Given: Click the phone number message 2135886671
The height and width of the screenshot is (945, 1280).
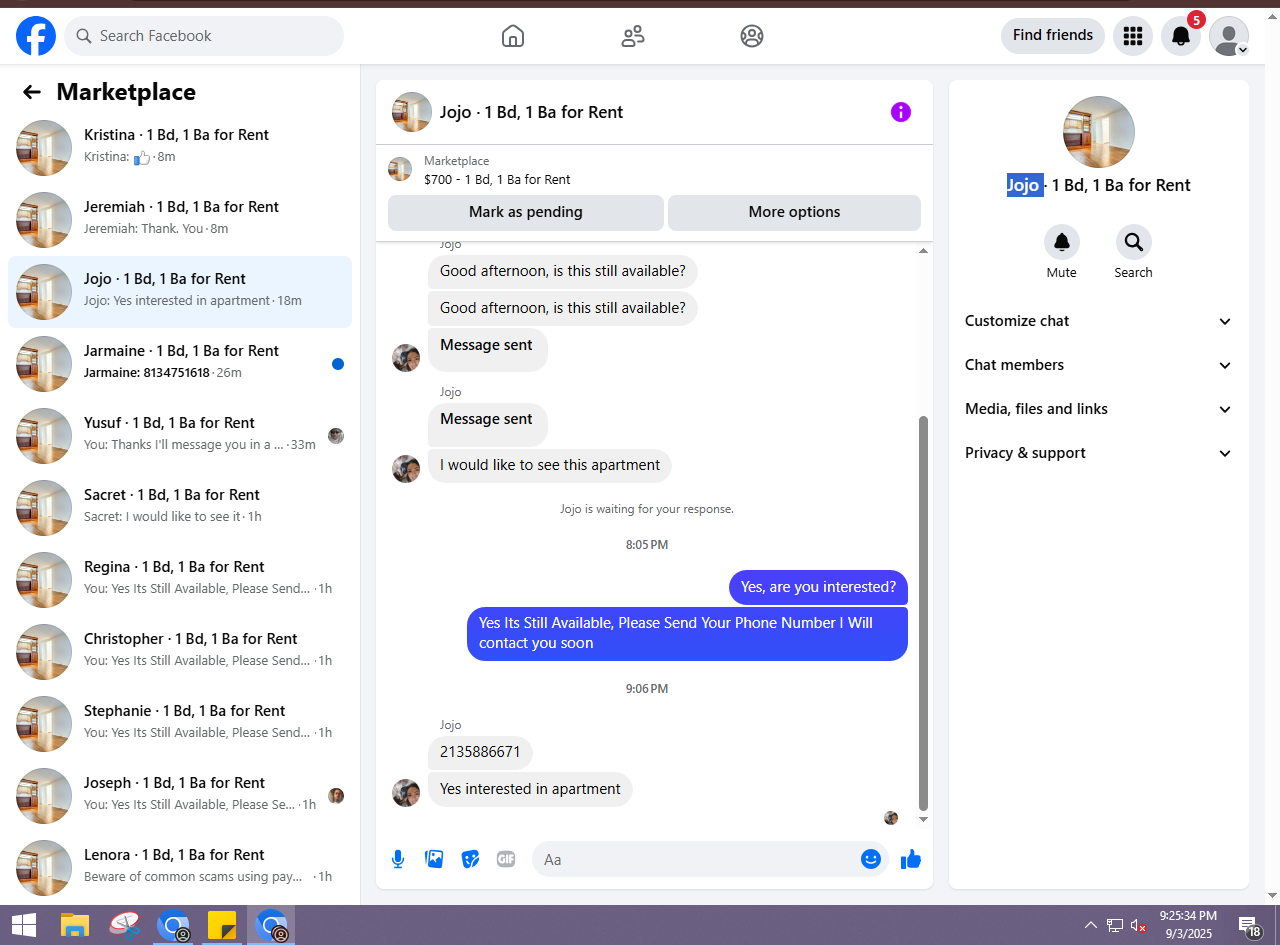Looking at the screenshot, I should pos(480,752).
